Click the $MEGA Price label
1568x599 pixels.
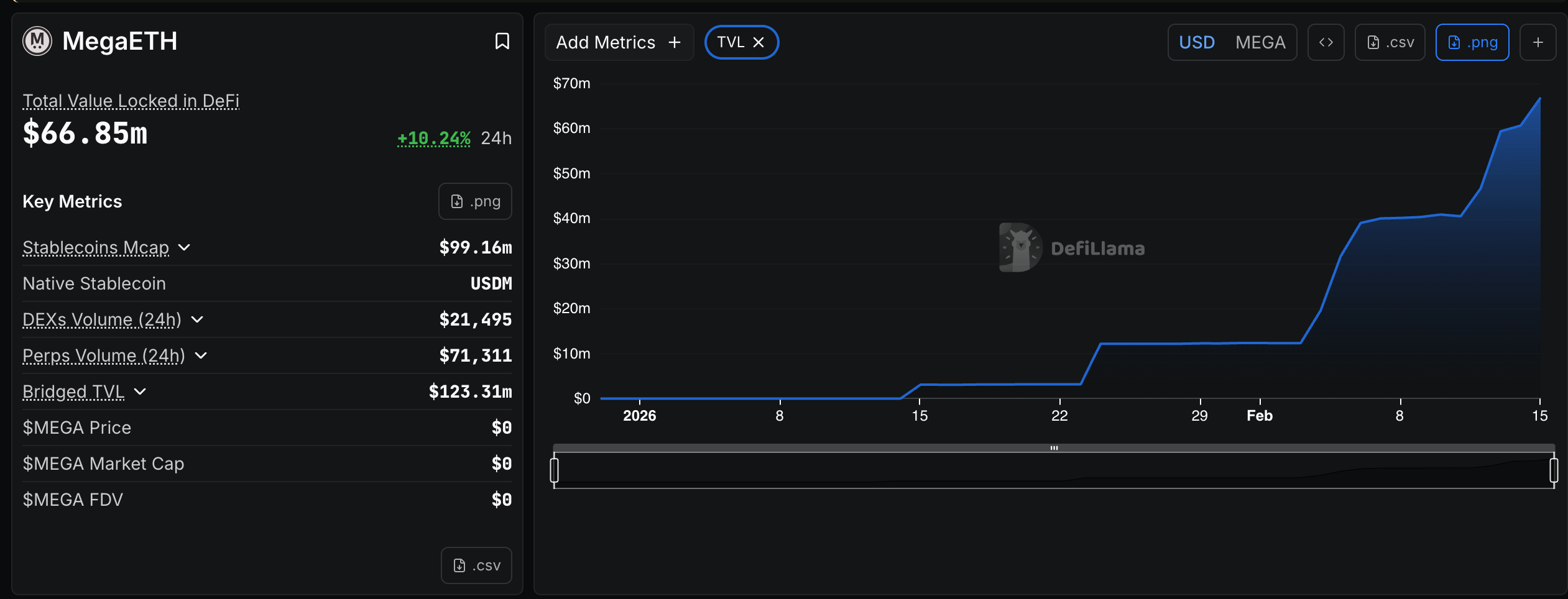77,428
